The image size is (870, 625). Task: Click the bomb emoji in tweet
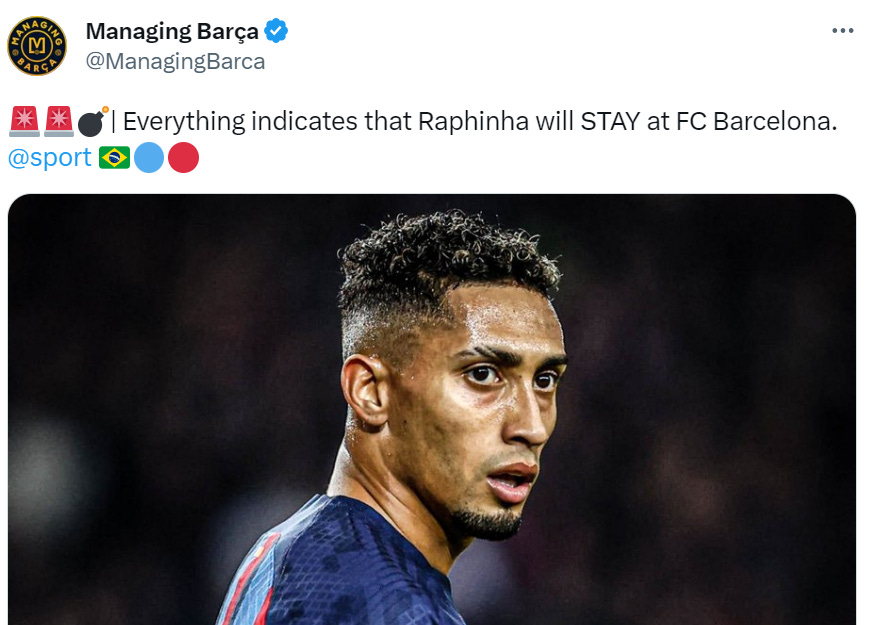pos(93,122)
